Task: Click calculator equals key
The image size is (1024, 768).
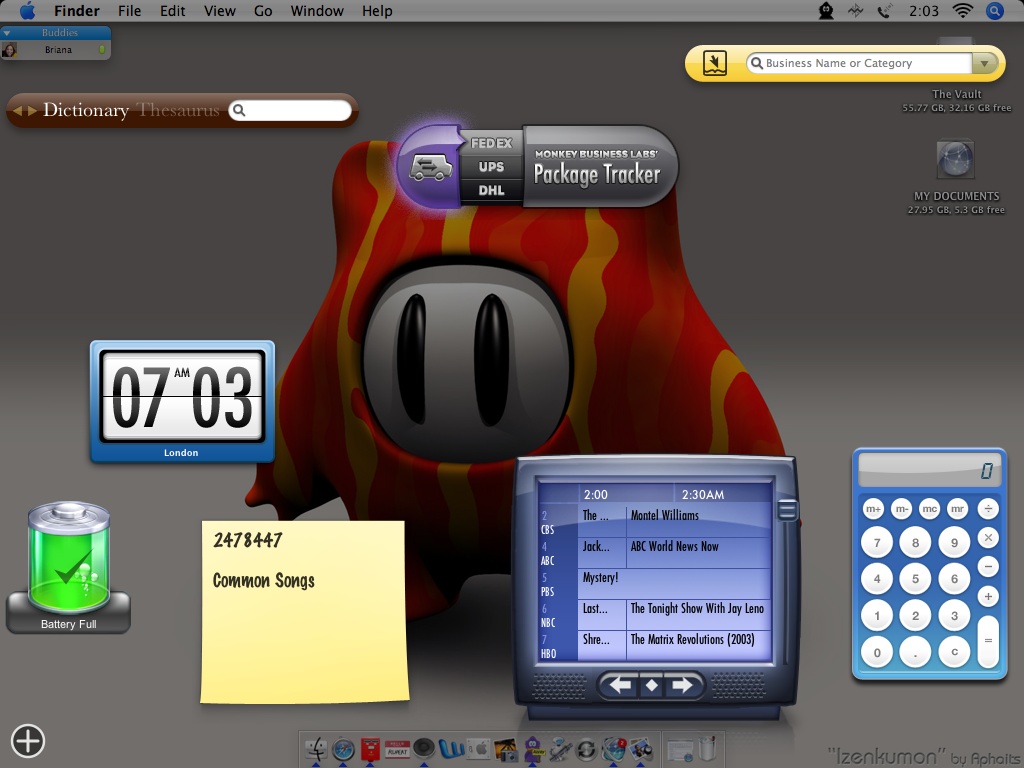Action: (x=988, y=641)
